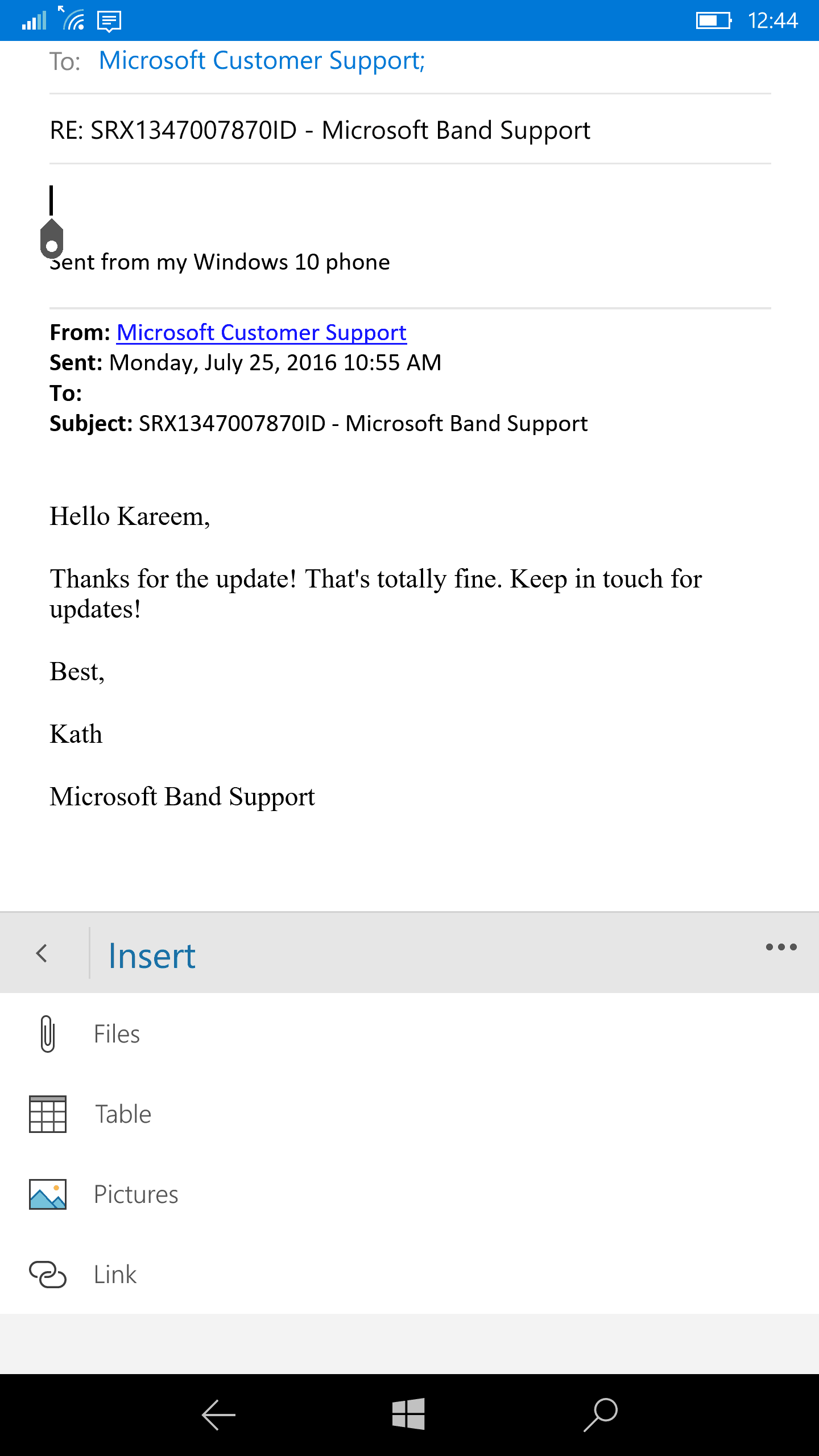819x1456 pixels.
Task: Tap the battery indicator in status bar
Action: (713, 21)
